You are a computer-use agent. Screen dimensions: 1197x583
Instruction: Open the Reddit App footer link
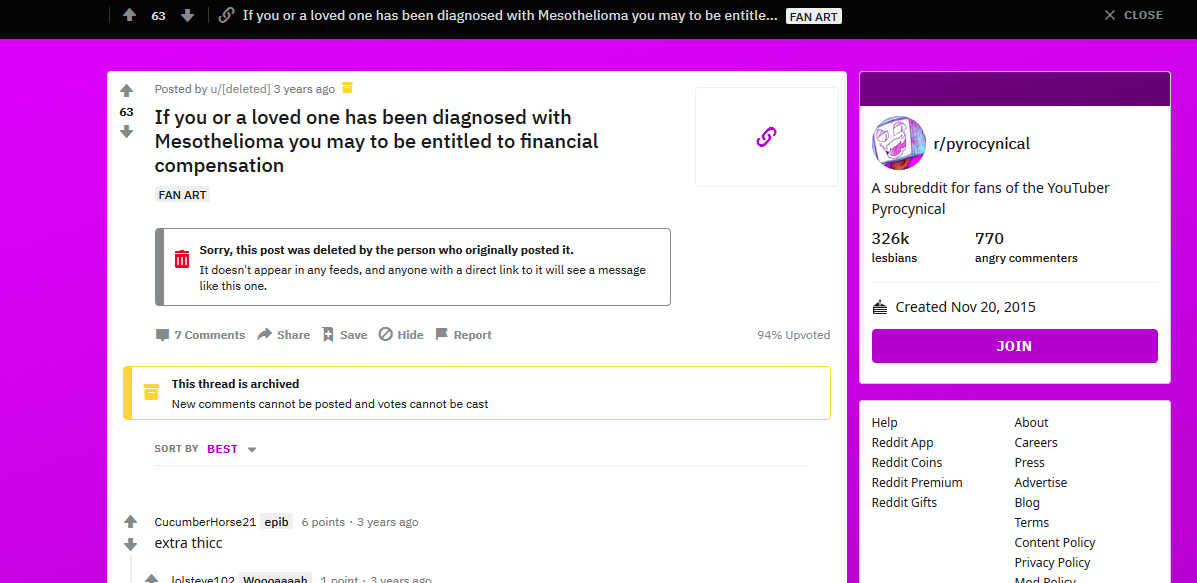click(902, 443)
